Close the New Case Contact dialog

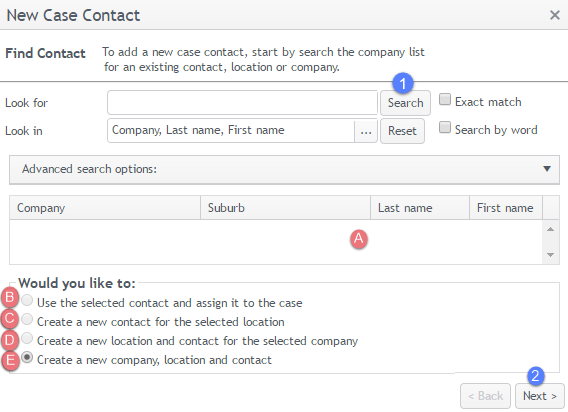555,15
